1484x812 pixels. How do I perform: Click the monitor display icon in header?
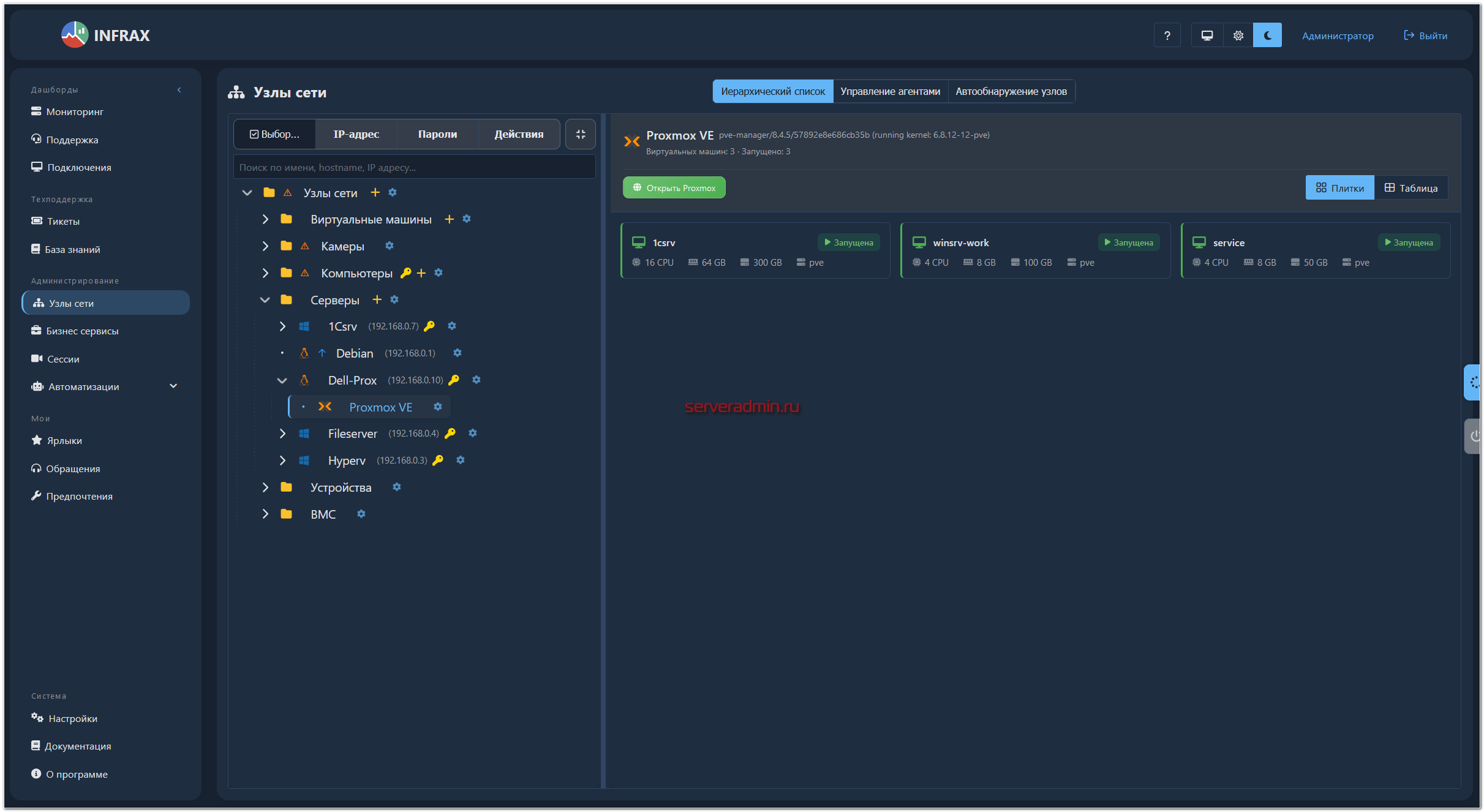coord(1207,36)
